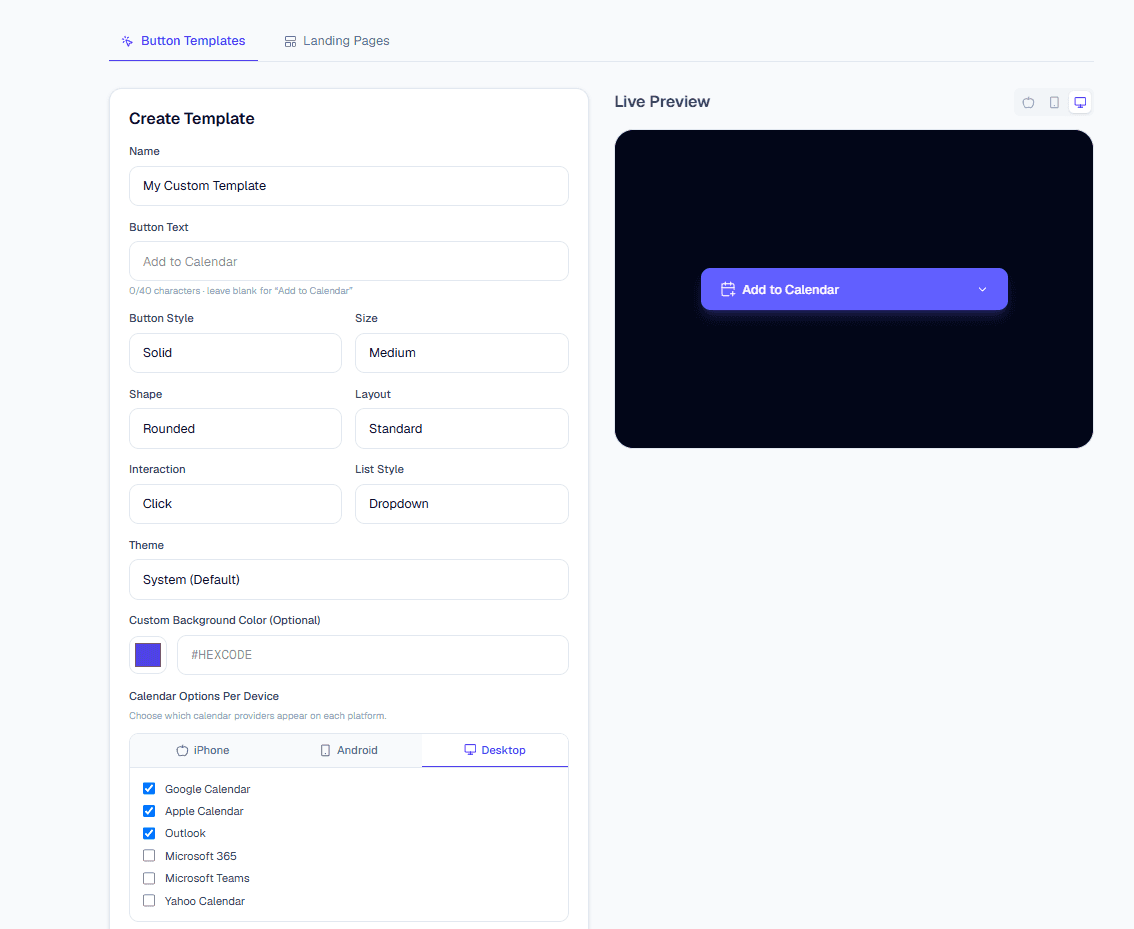The height and width of the screenshot is (929, 1134).
Task: Open the Theme dropdown showing System (Default)
Action: (x=349, y=580)
